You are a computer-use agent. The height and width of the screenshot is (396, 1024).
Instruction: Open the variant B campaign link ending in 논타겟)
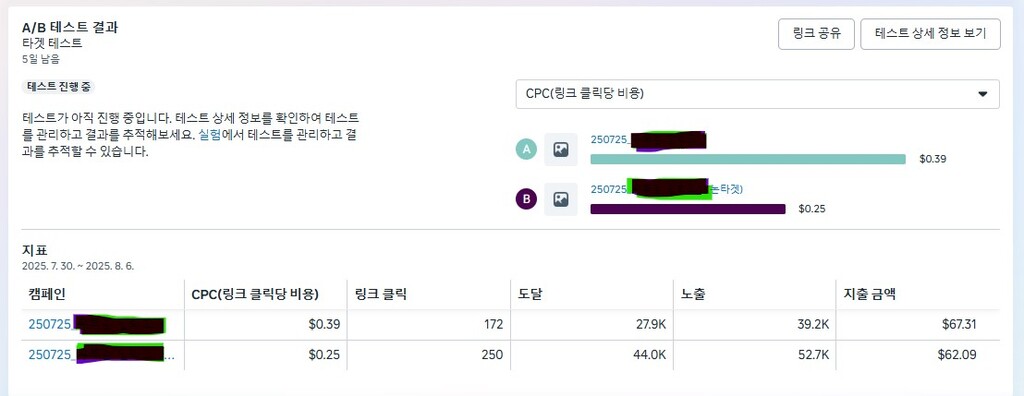coord(667,188)
